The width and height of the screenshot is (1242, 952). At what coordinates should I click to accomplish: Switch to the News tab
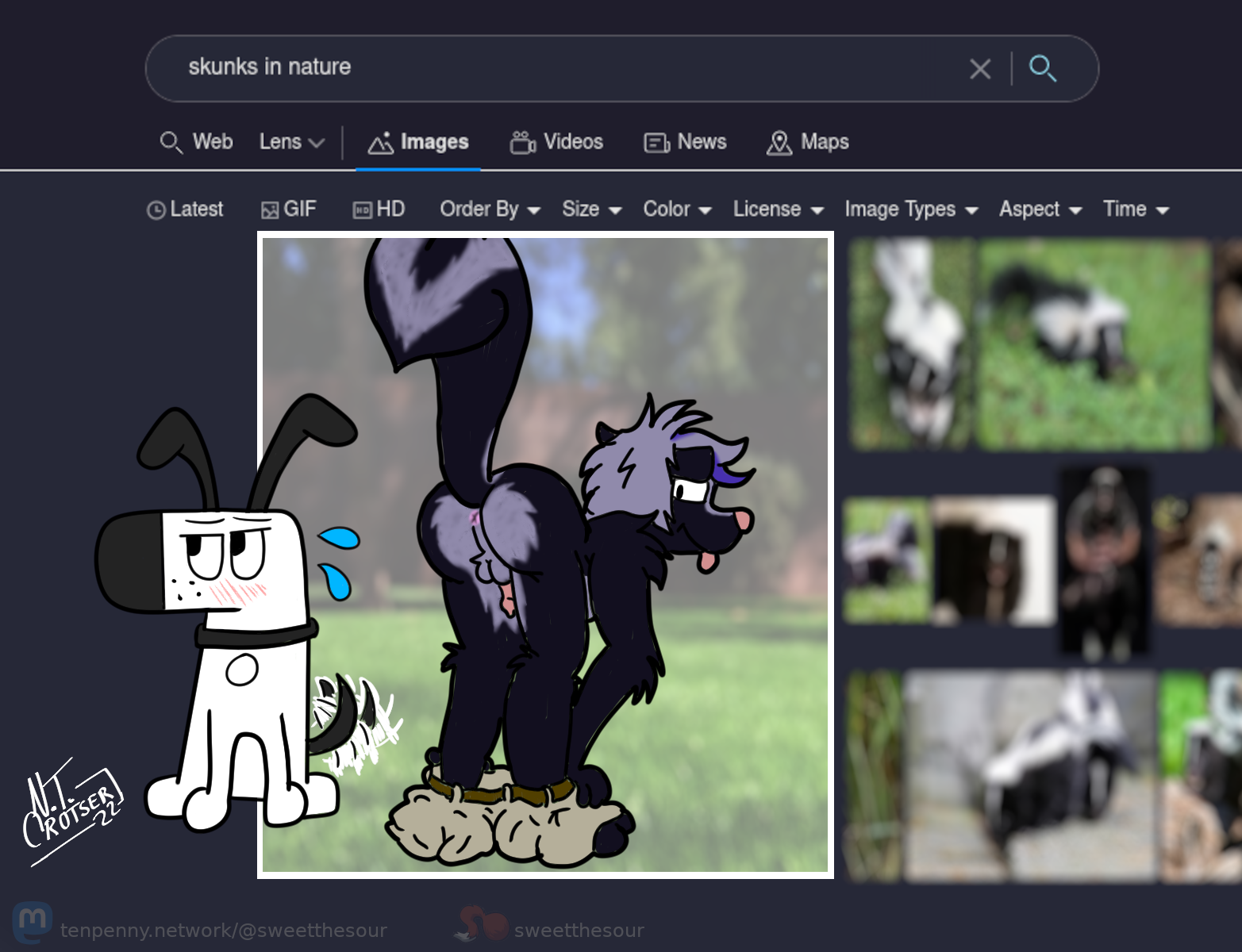pyautogui.click(x=702, y=142)
